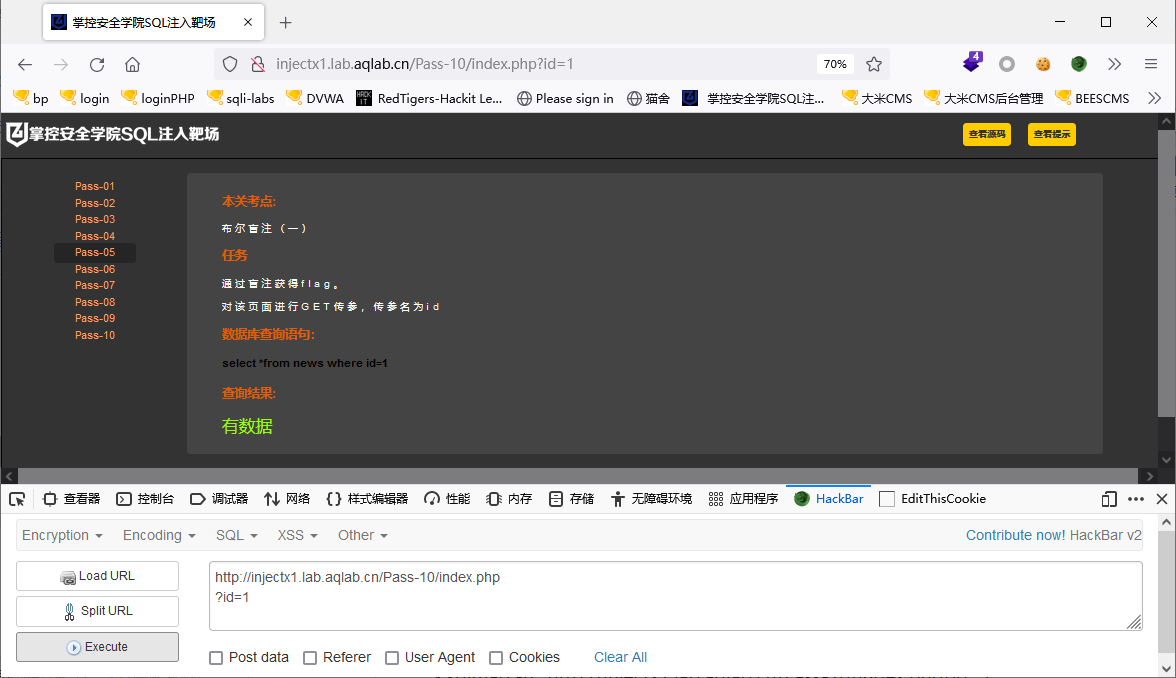Open the 性能 performance tab
The height and width of the screenshot is (678, 1176).
(x=447, y=499)
